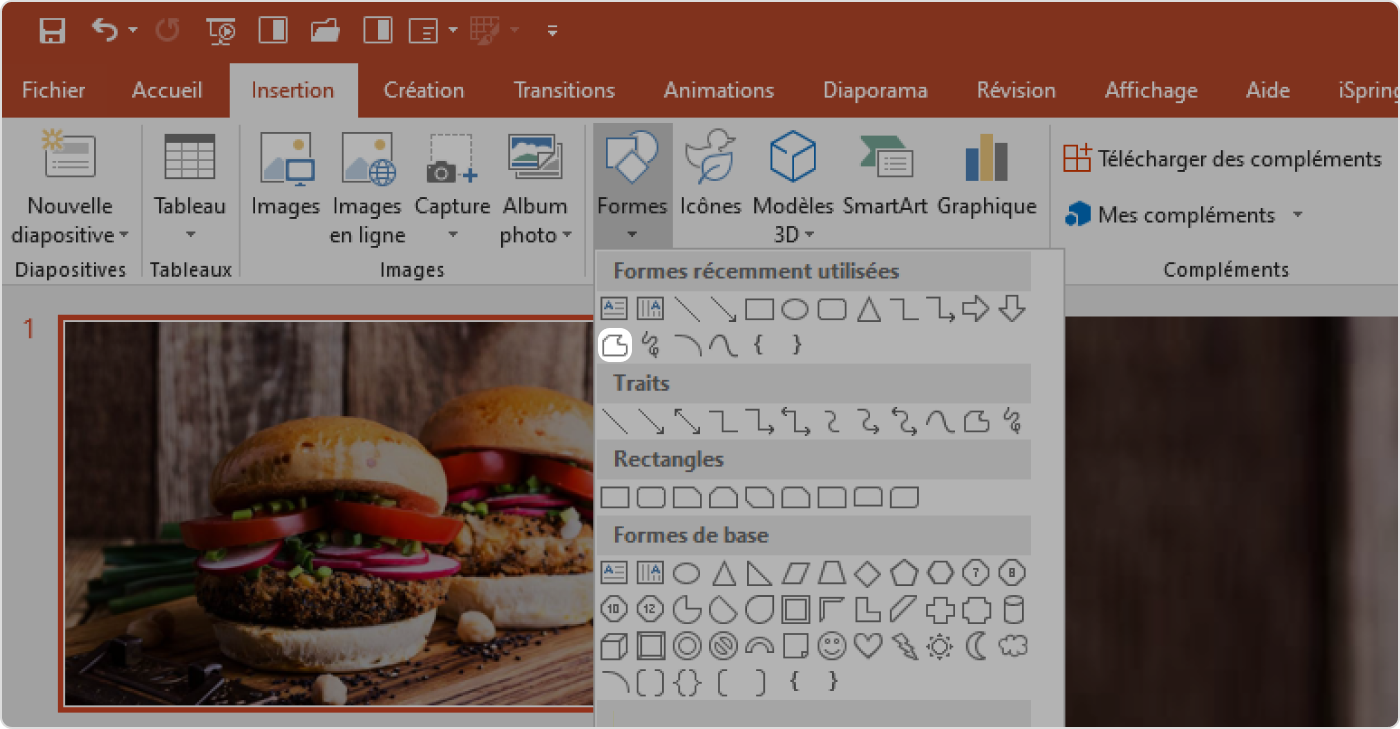Click Télécharger des compléments
Viewport: 1400px width, 729px height.
tap(1222, 158)
